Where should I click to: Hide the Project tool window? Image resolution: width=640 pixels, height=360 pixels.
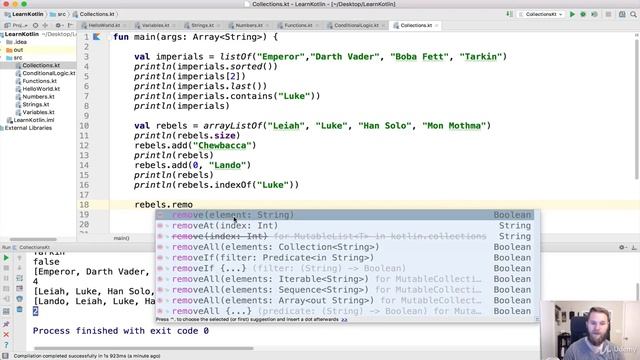coord(71,25)
